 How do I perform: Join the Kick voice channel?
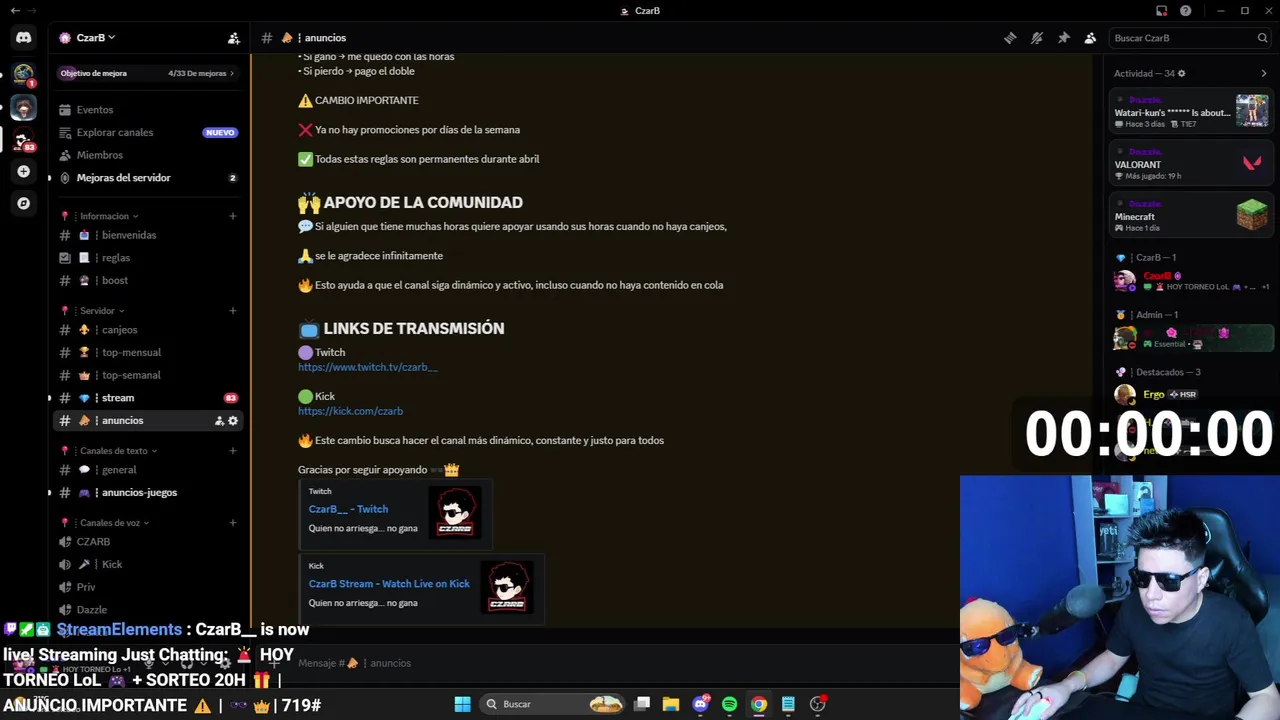coord(147,565)
